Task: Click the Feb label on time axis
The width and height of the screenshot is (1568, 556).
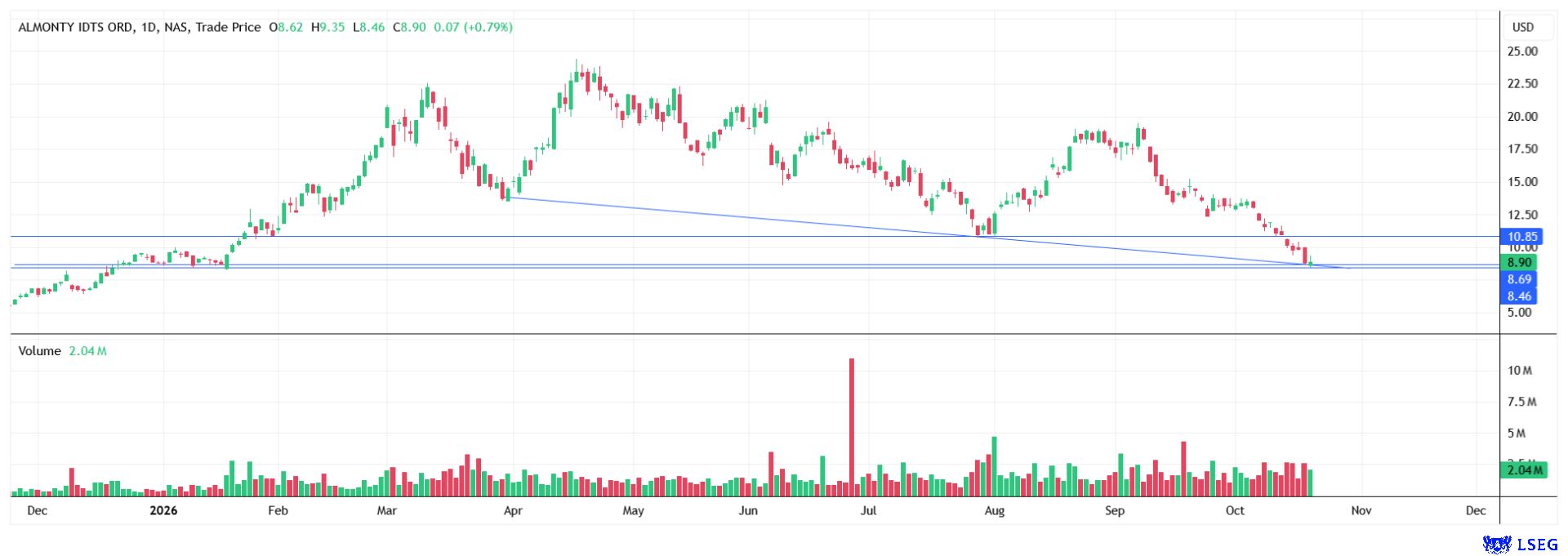Action: coord(278,511)
